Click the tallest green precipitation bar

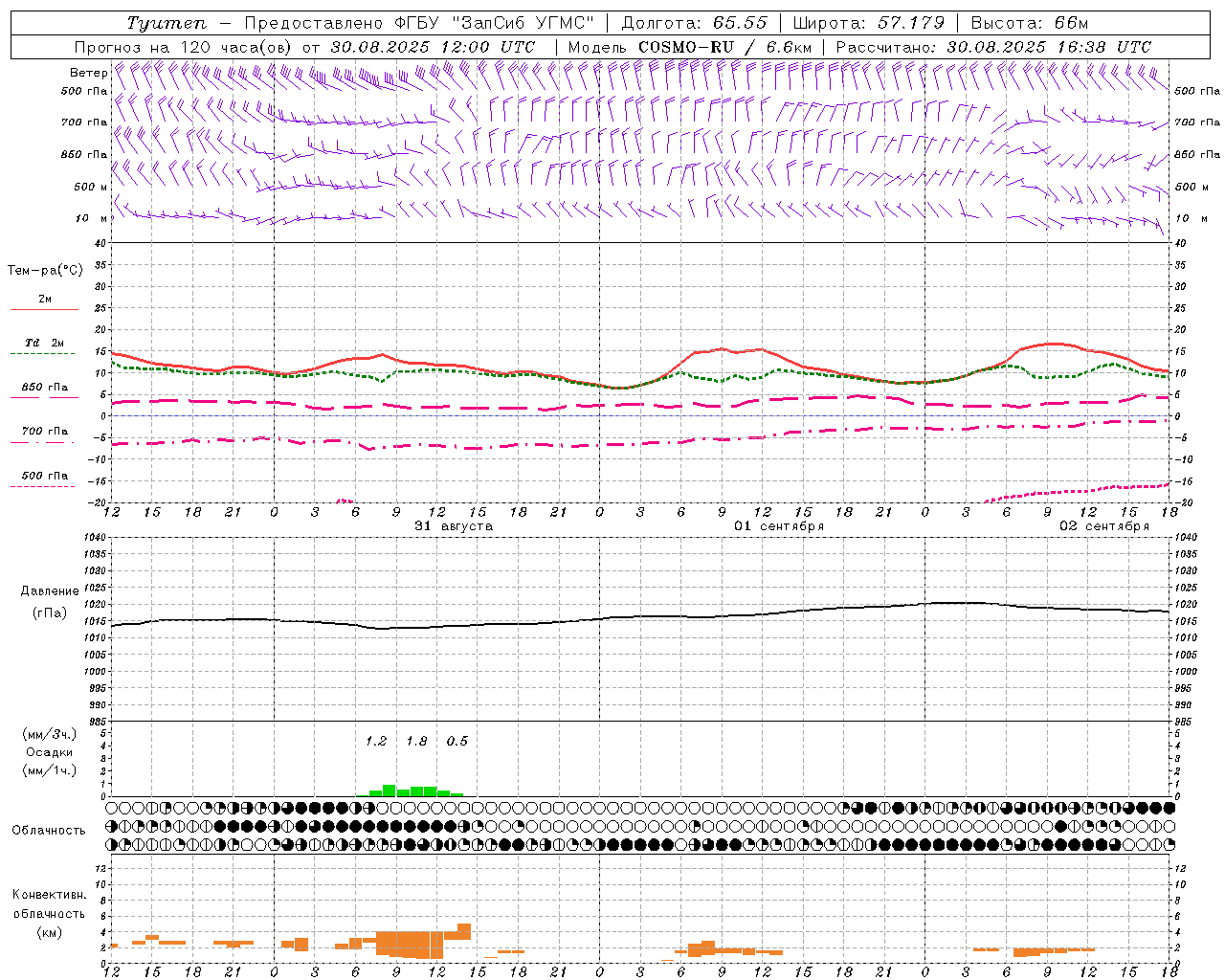pyautogui.click(x=390, y=791)
